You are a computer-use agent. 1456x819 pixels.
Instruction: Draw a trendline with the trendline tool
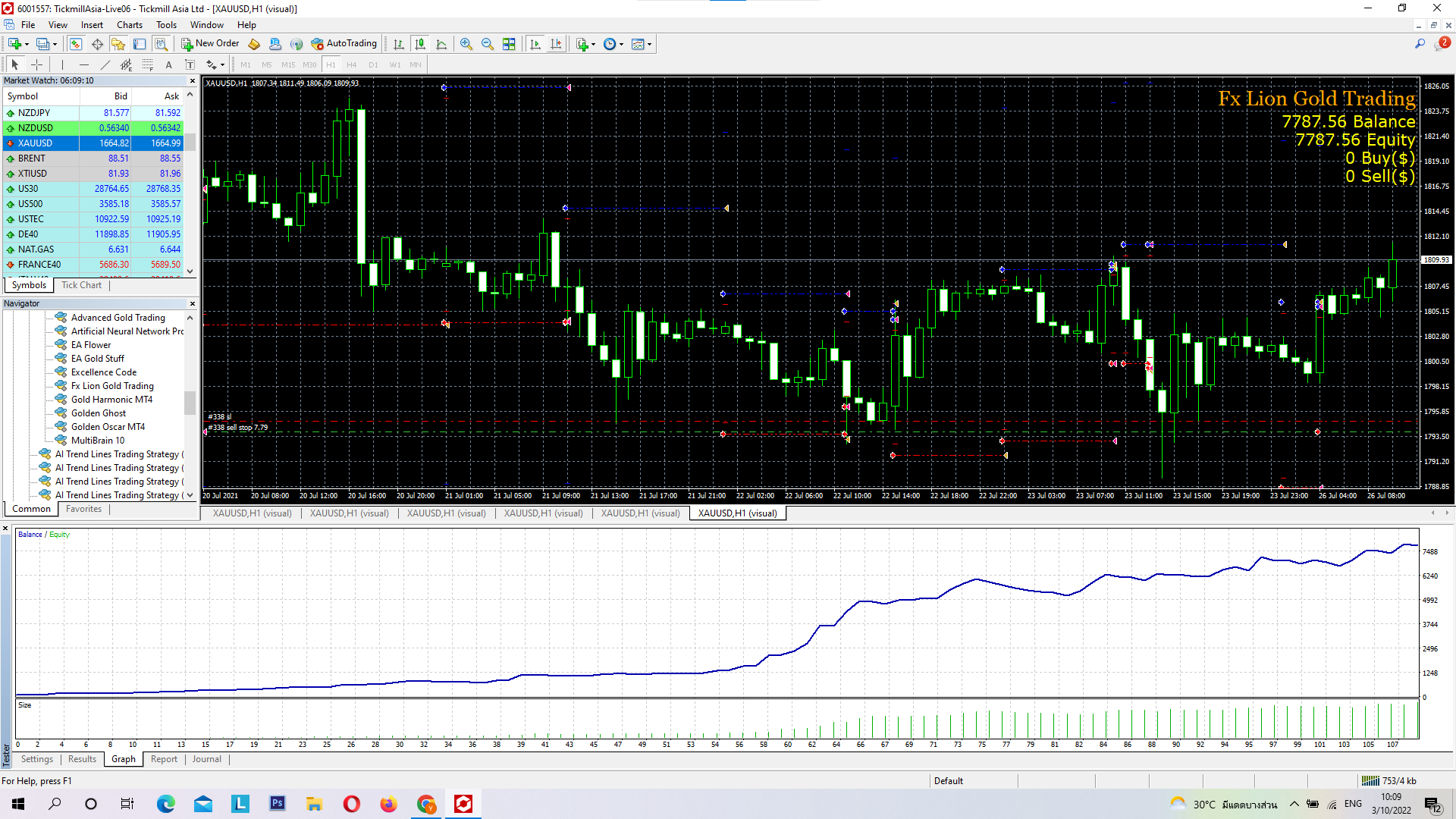click(x=105, y=64)
